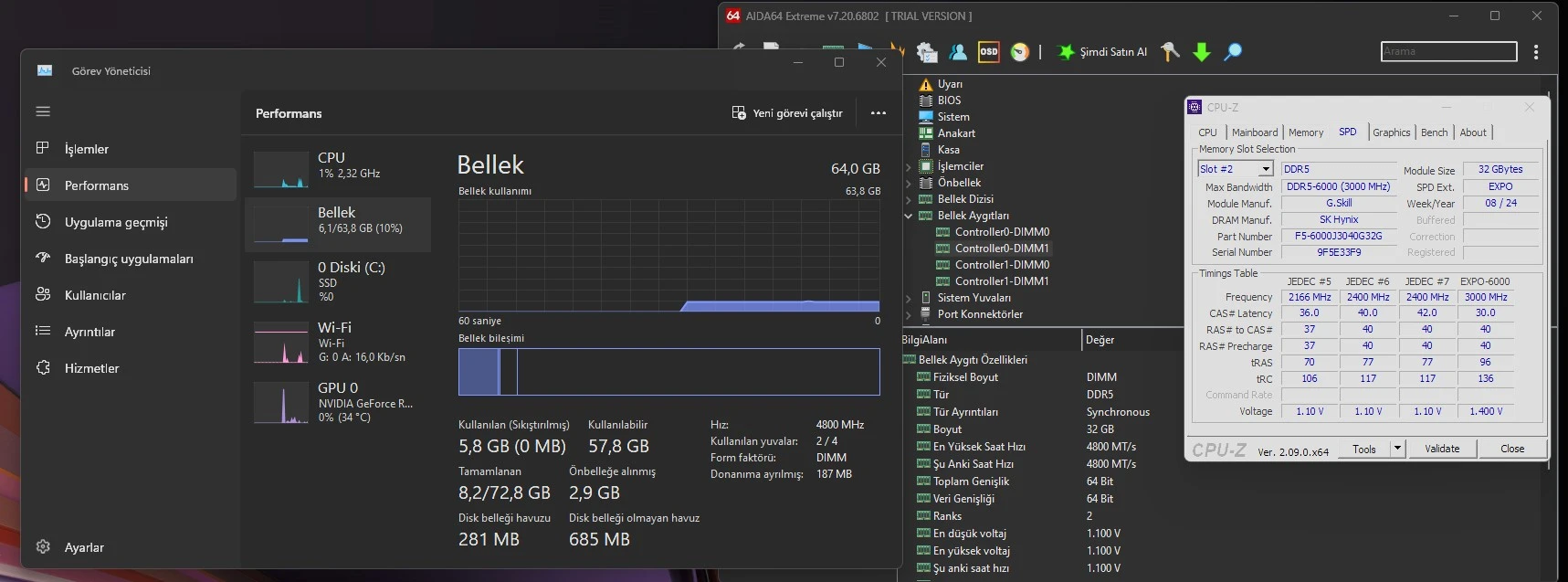Viewport: 1568px width, 582px height.
Task: Open Kullanıcılar page in Task Manager
Action: click(130, 295)
